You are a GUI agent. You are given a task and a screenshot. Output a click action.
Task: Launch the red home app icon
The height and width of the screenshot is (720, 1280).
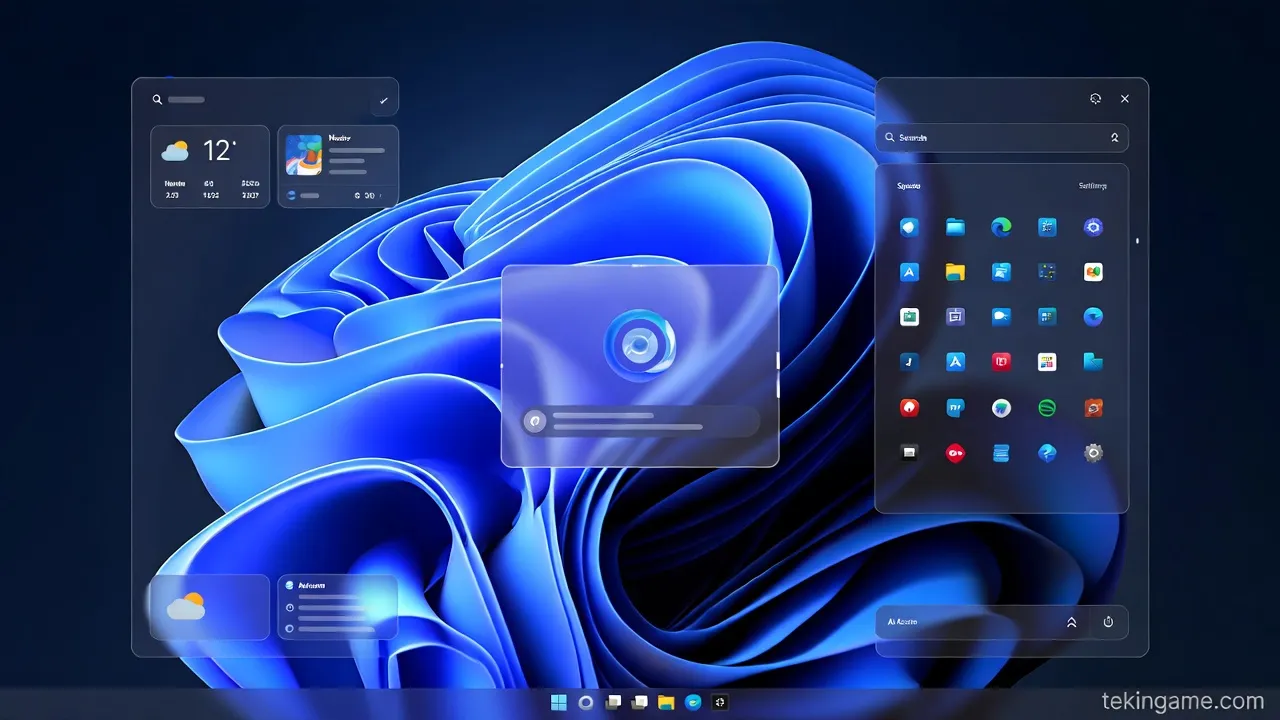909,408
